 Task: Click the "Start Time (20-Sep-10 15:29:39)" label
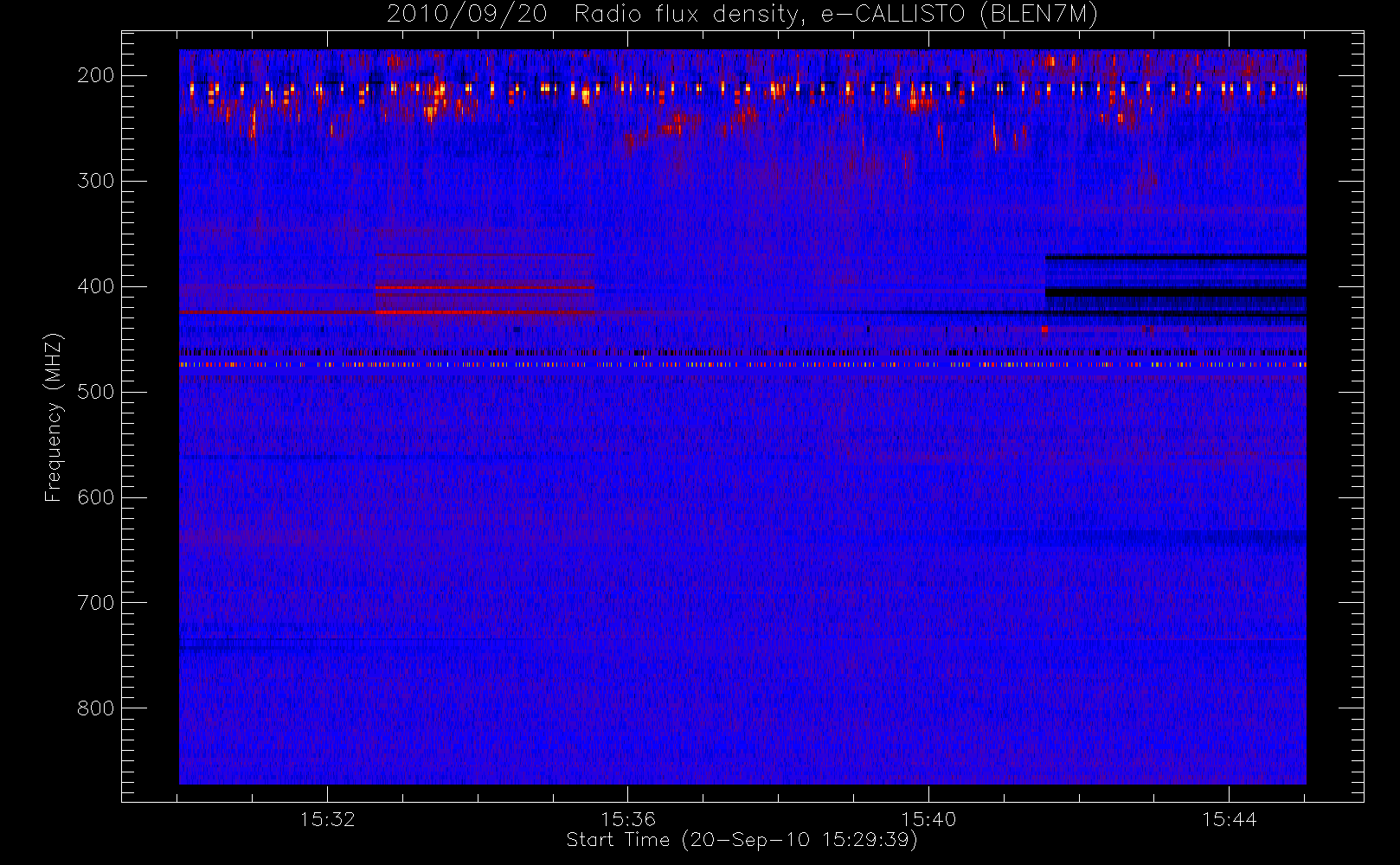pyautogui.click(x=742, y=840)
